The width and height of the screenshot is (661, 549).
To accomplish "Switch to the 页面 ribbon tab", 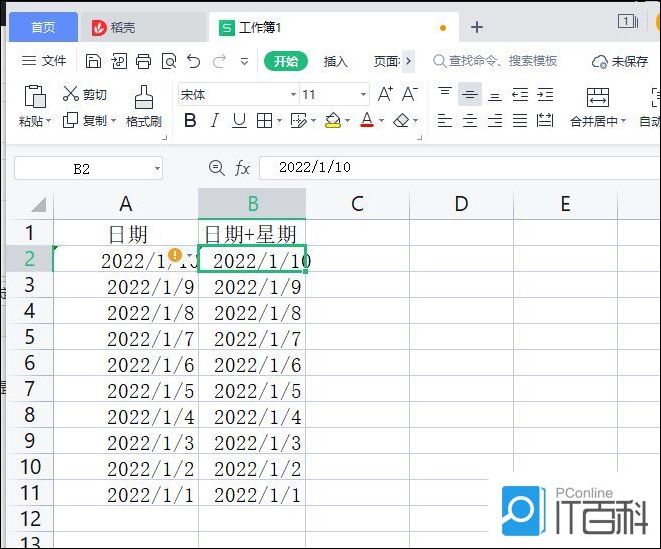I will pos(387,62).
